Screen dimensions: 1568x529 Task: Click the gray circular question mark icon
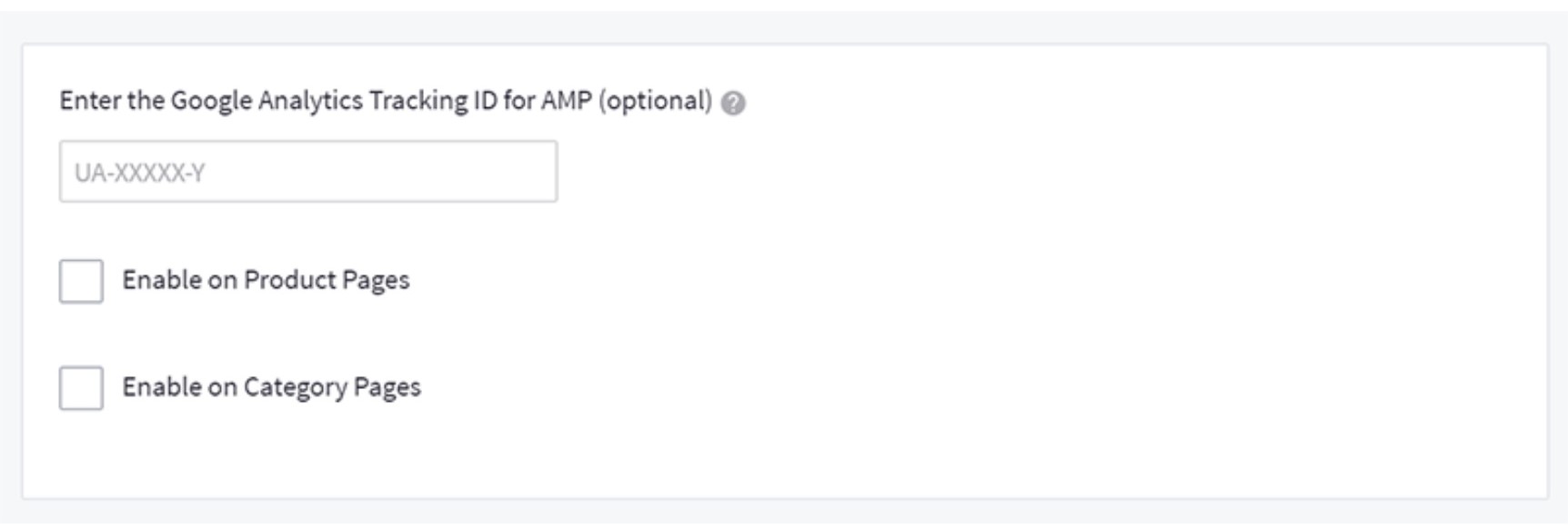point(733,104)
